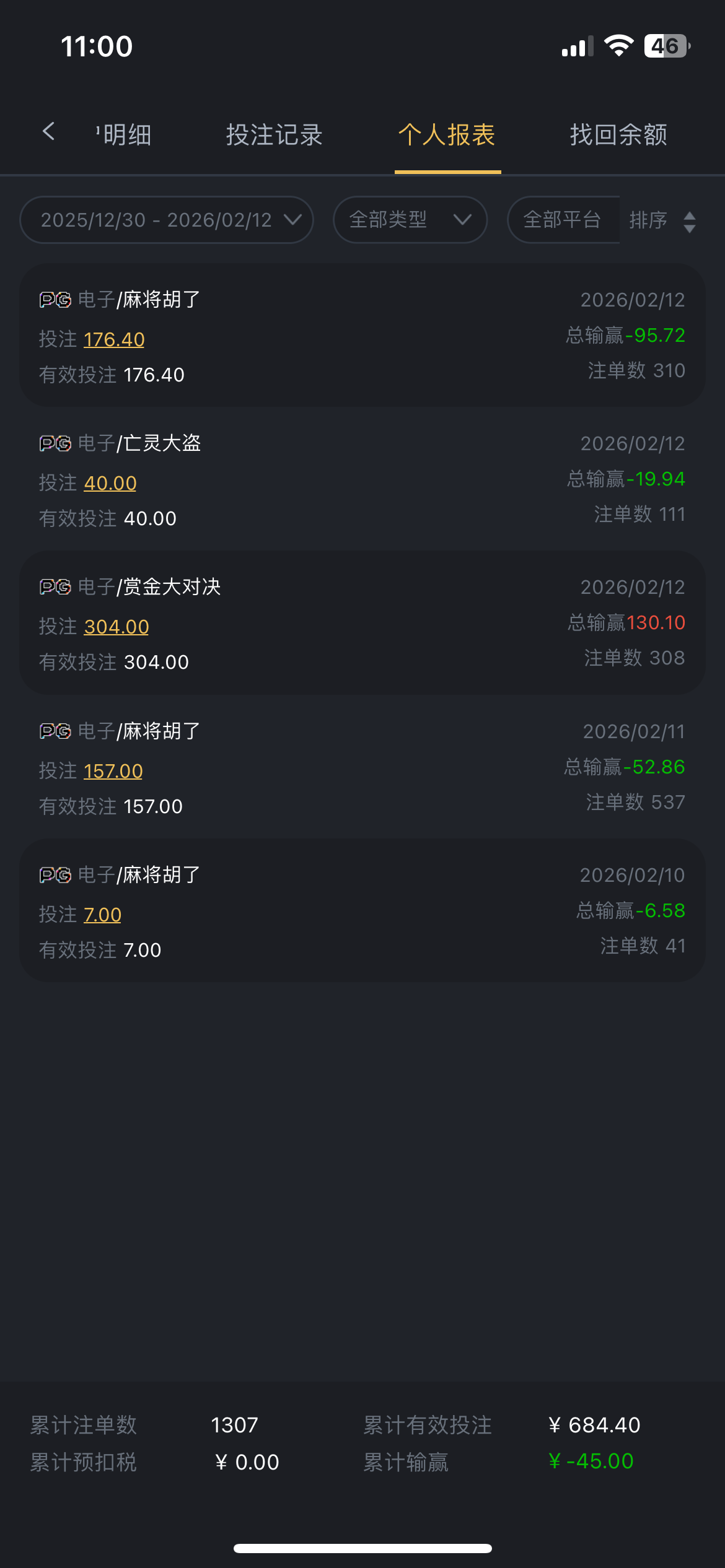This screenshot has height=1568, width=725.
Task: Tap PG logo on 赏金大对决 entry
Action: point(55,587)
